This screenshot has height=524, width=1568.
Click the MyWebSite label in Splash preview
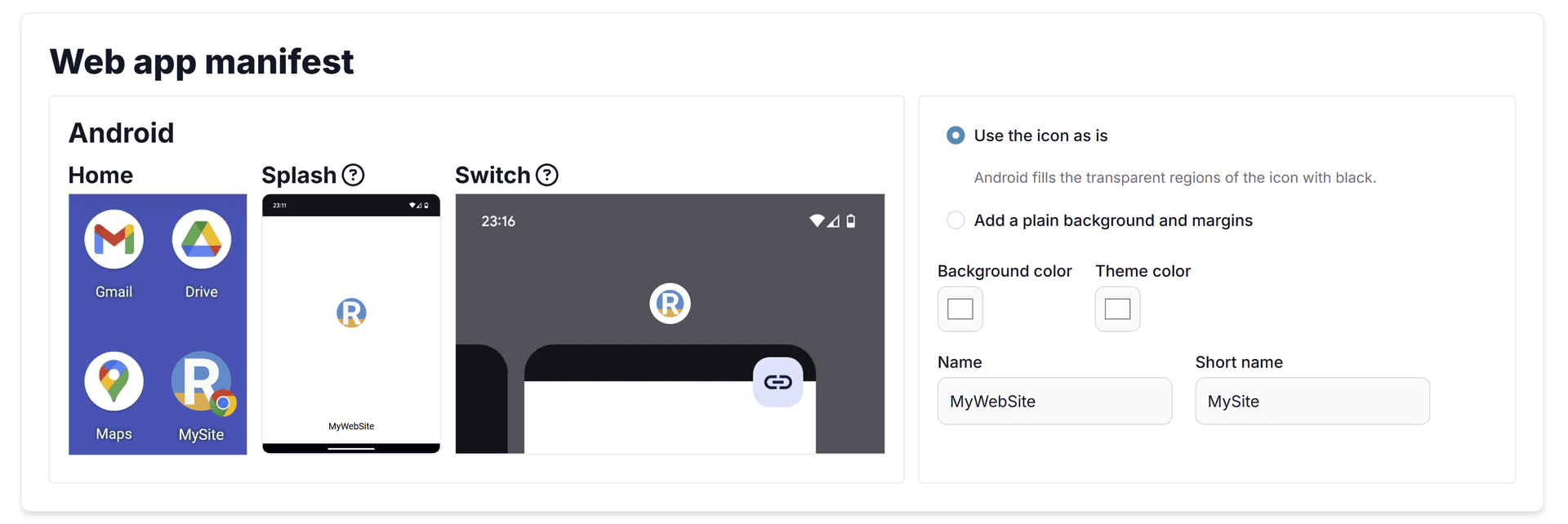point(351,426)
